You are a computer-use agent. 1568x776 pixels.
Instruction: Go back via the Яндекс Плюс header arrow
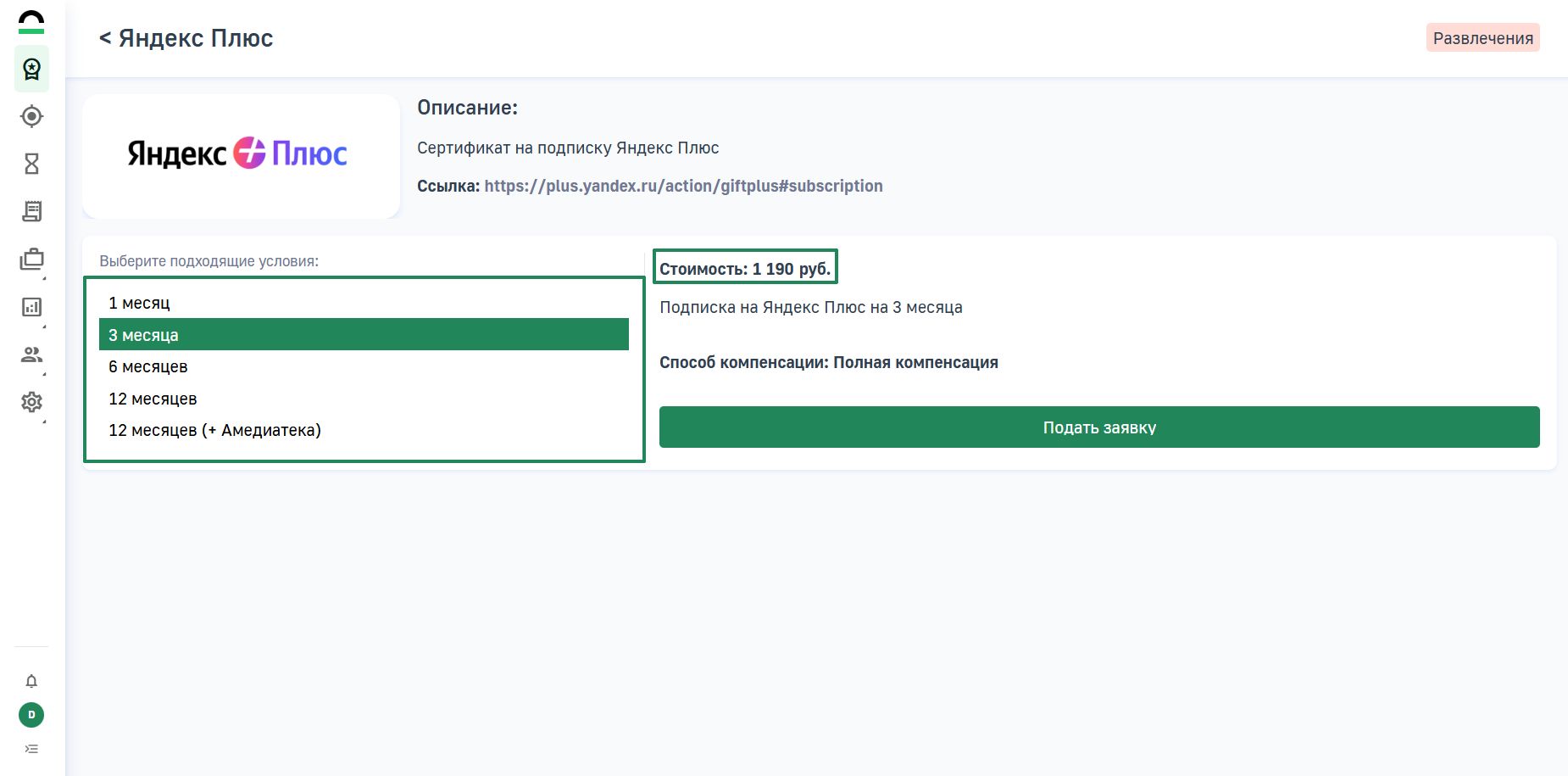click(105, 38)
